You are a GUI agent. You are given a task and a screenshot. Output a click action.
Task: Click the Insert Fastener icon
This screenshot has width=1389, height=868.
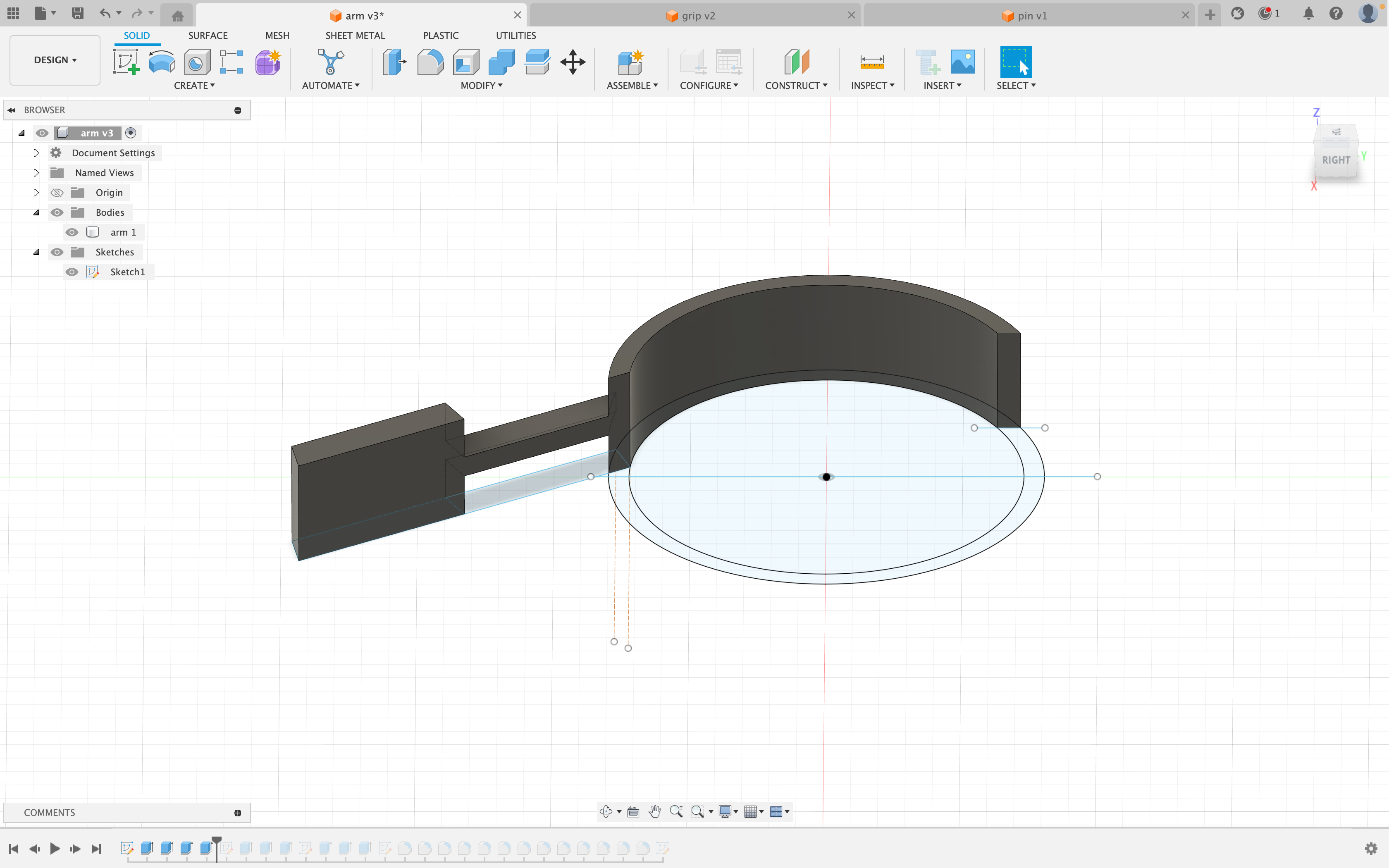(x=928, y=62)
